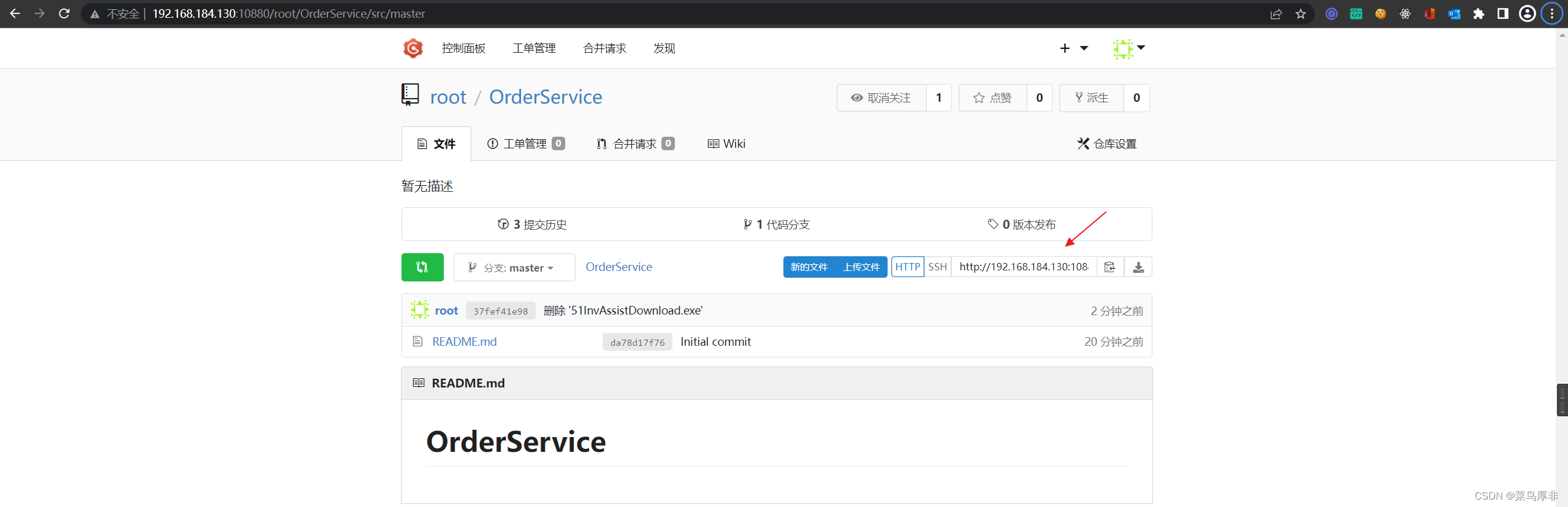This screenshot has width=1568, height=507.
Task: Click the share page icon in address bar
Action: [x=1276, y=13]
